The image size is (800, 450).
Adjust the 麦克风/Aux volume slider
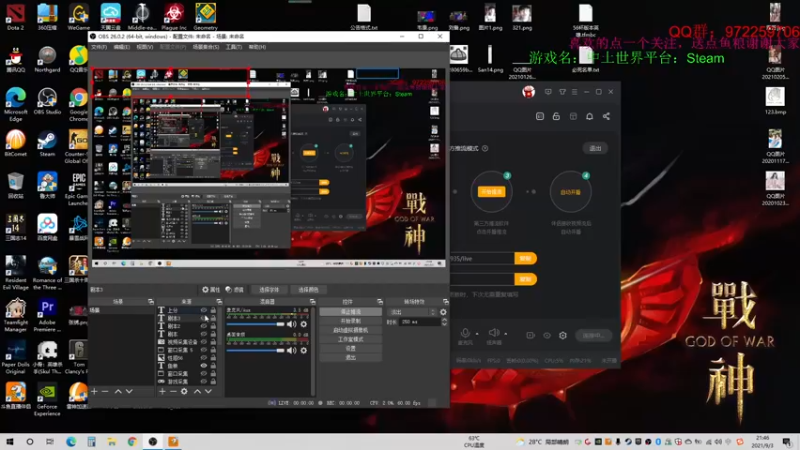click(255, 324)
